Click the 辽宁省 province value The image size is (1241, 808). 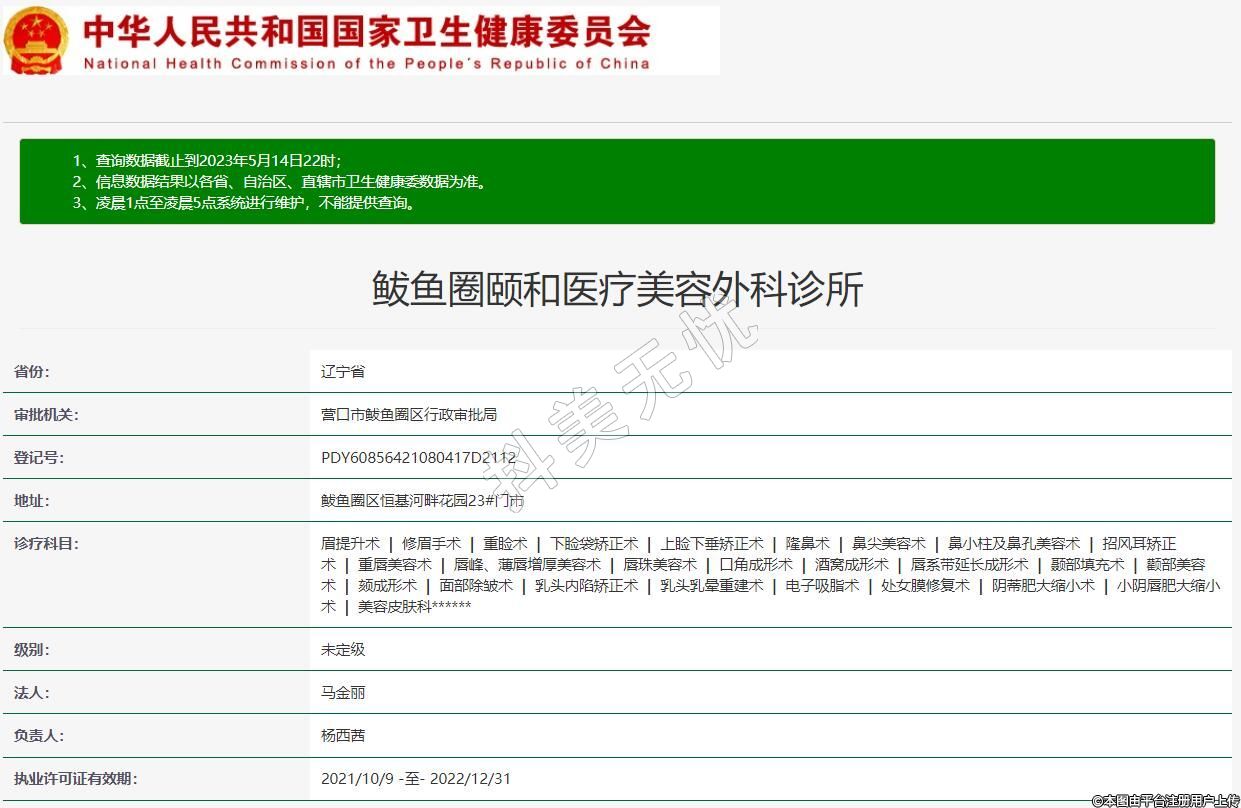343,371
